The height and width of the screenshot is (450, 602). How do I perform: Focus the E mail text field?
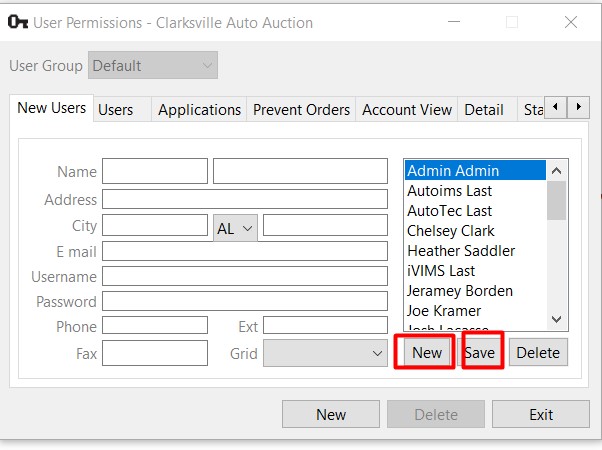point(244,251)
